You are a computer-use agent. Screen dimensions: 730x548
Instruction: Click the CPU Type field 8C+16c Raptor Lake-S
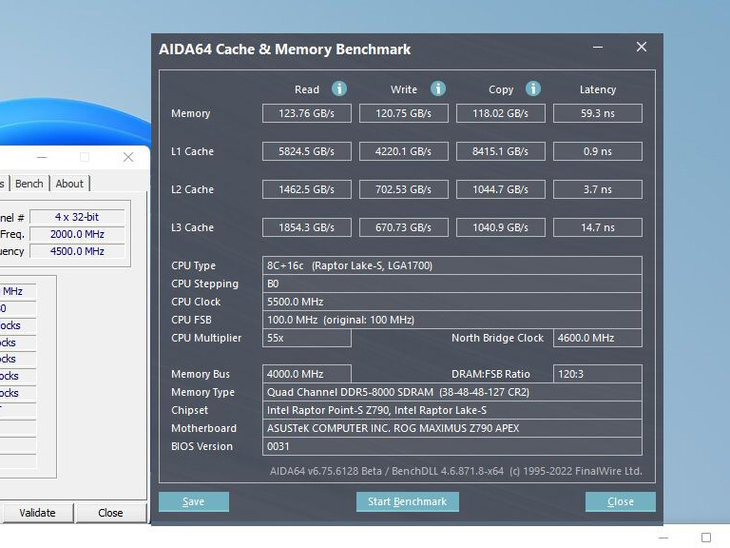pos(452,265)
